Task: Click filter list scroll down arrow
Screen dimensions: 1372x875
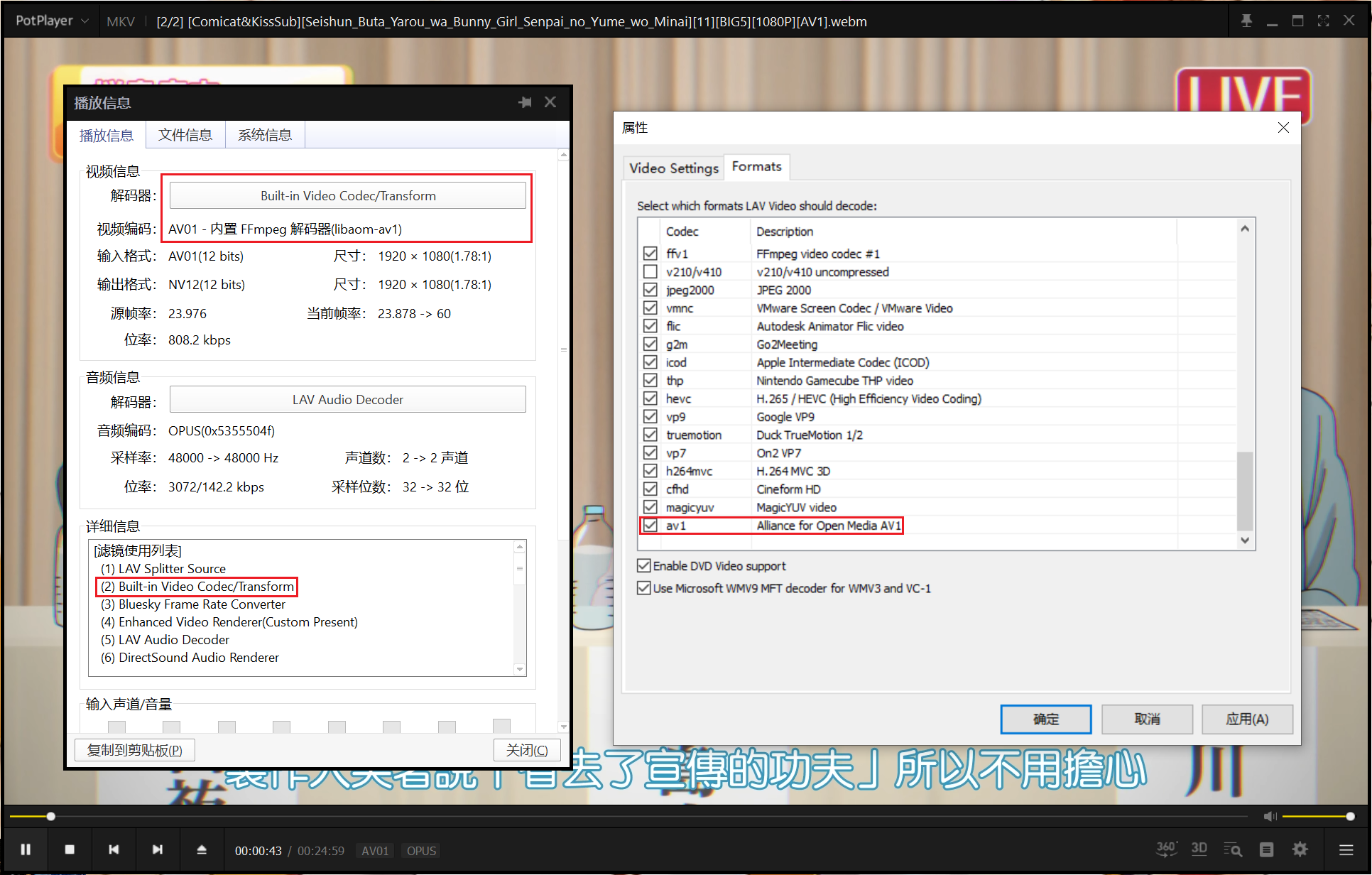Action: pyautogui.click(x=520, y=669)
